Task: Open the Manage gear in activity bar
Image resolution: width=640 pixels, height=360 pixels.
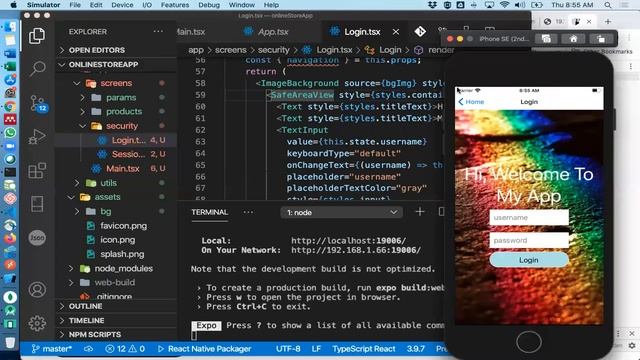Action: tap(37, 323)
